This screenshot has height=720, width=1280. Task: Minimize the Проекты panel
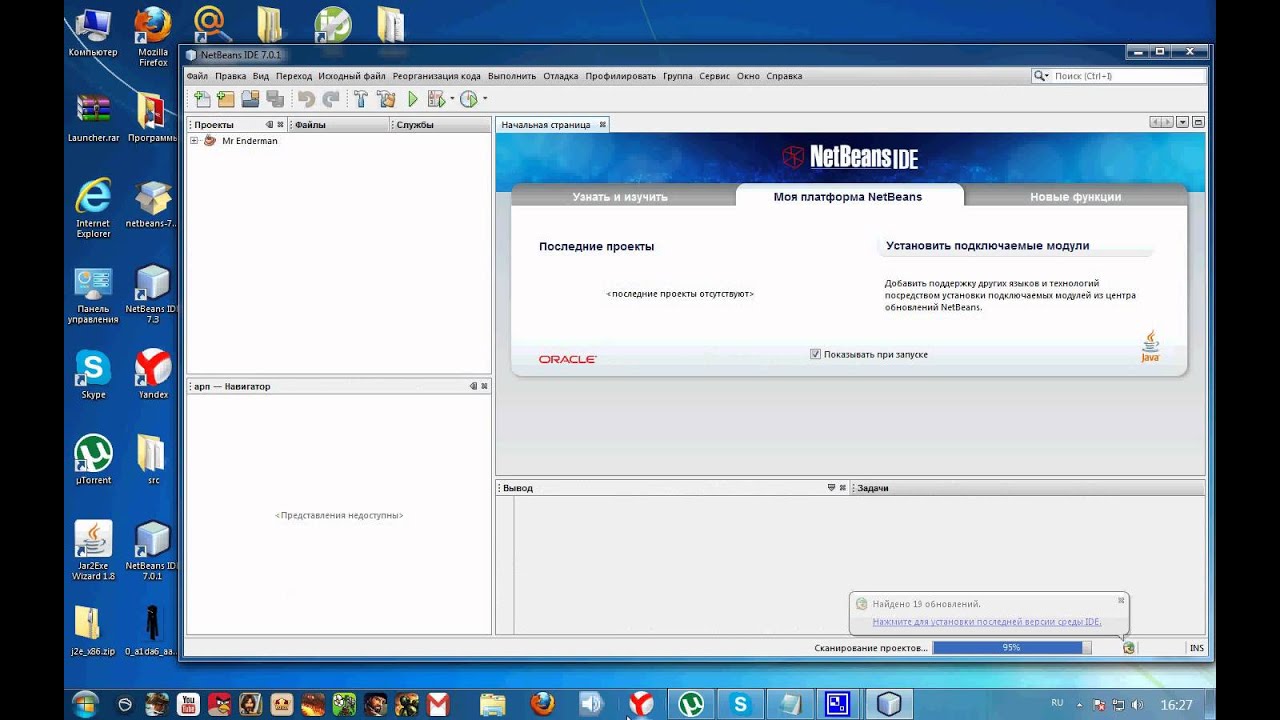pyautogui.click(x=269, y=125)
